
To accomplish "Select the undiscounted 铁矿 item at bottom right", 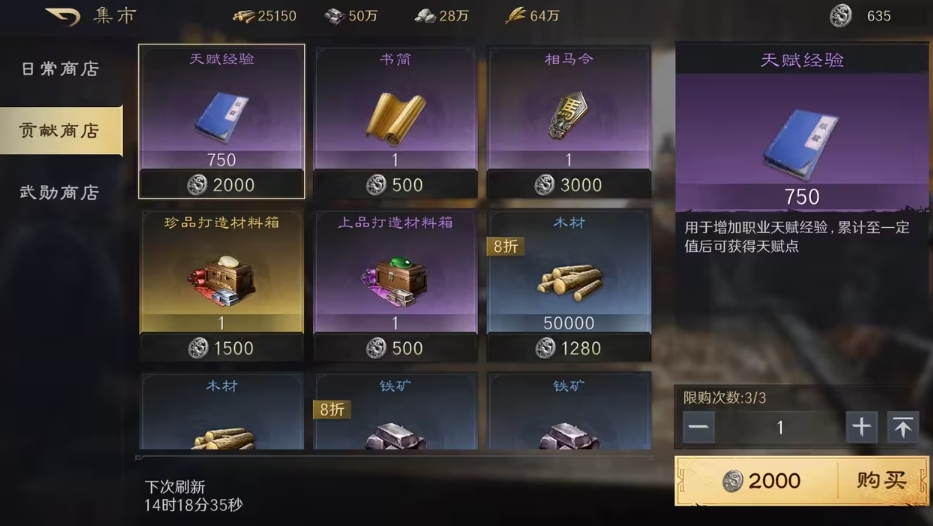I will coord(568,411).
